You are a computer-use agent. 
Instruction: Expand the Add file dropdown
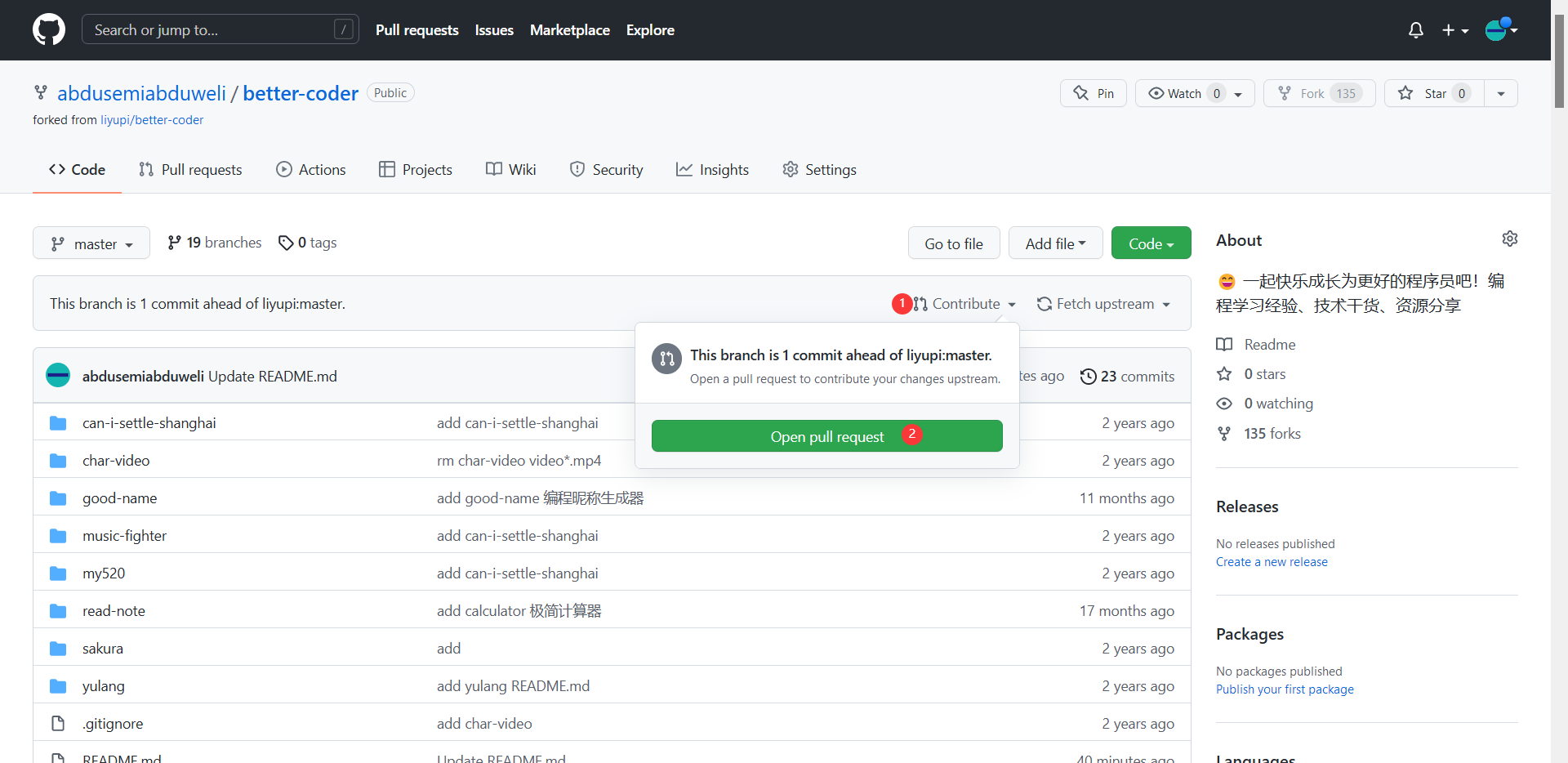tap(1056, 243)
